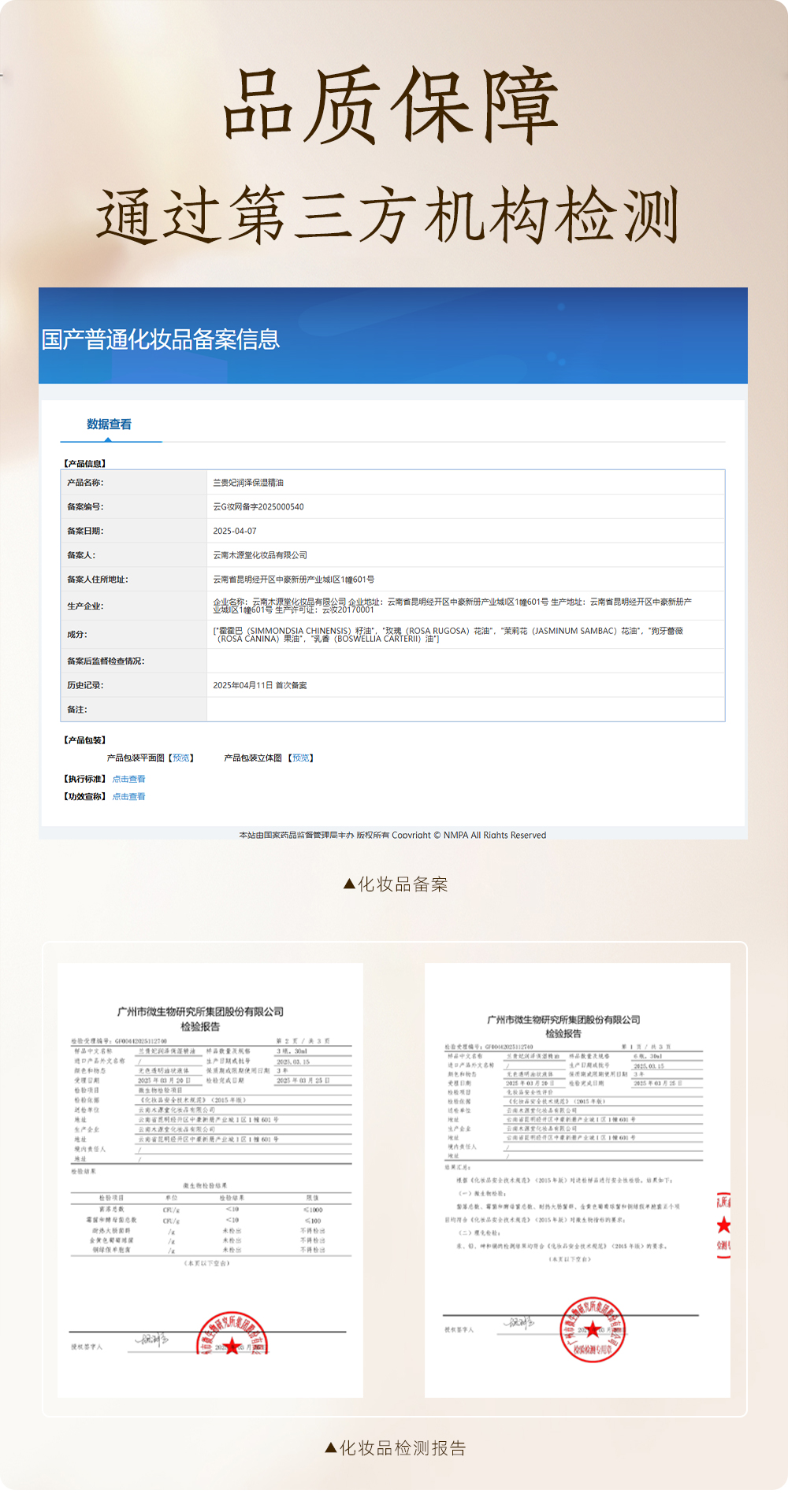Open 点击查看 link beside 执行标准
Screen dimensions: 788x1512
pyautogui.click(x=128, y=779)
